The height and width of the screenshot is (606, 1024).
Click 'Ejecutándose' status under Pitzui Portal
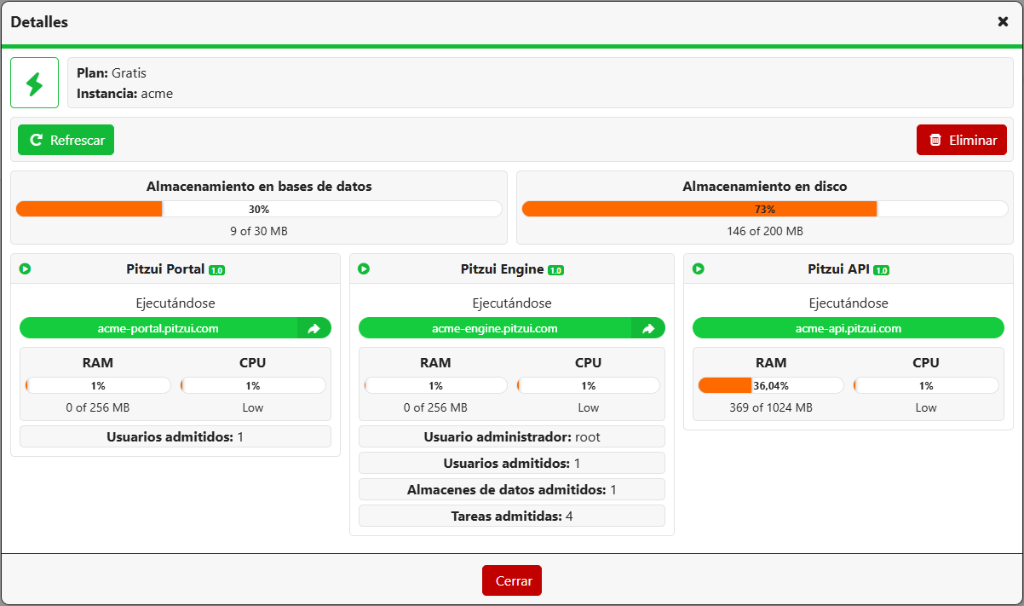point(175,303)
